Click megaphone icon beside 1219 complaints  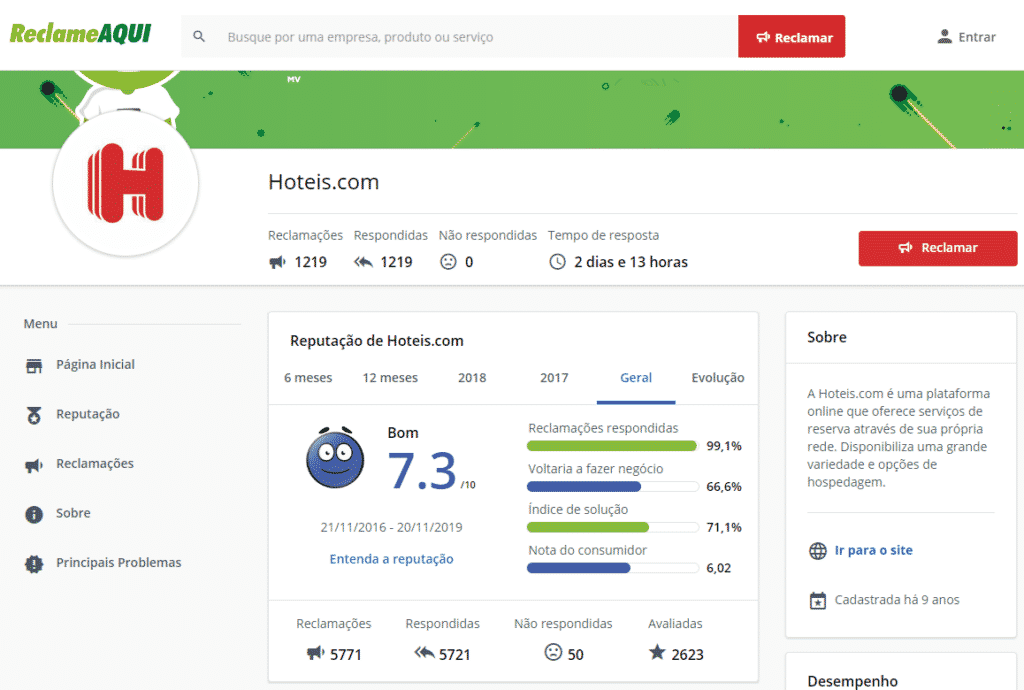[x=278, y=262]
